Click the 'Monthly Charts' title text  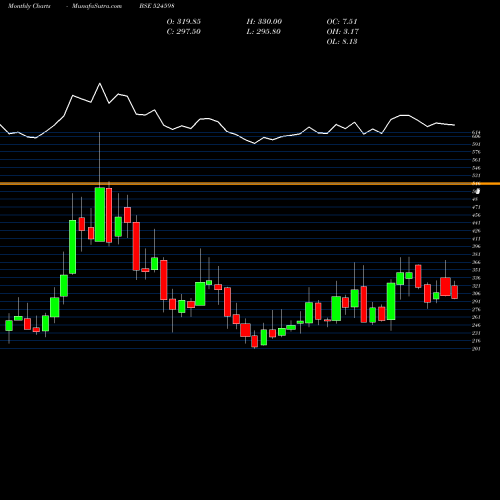pyautogui.click(x=29, y=6)
